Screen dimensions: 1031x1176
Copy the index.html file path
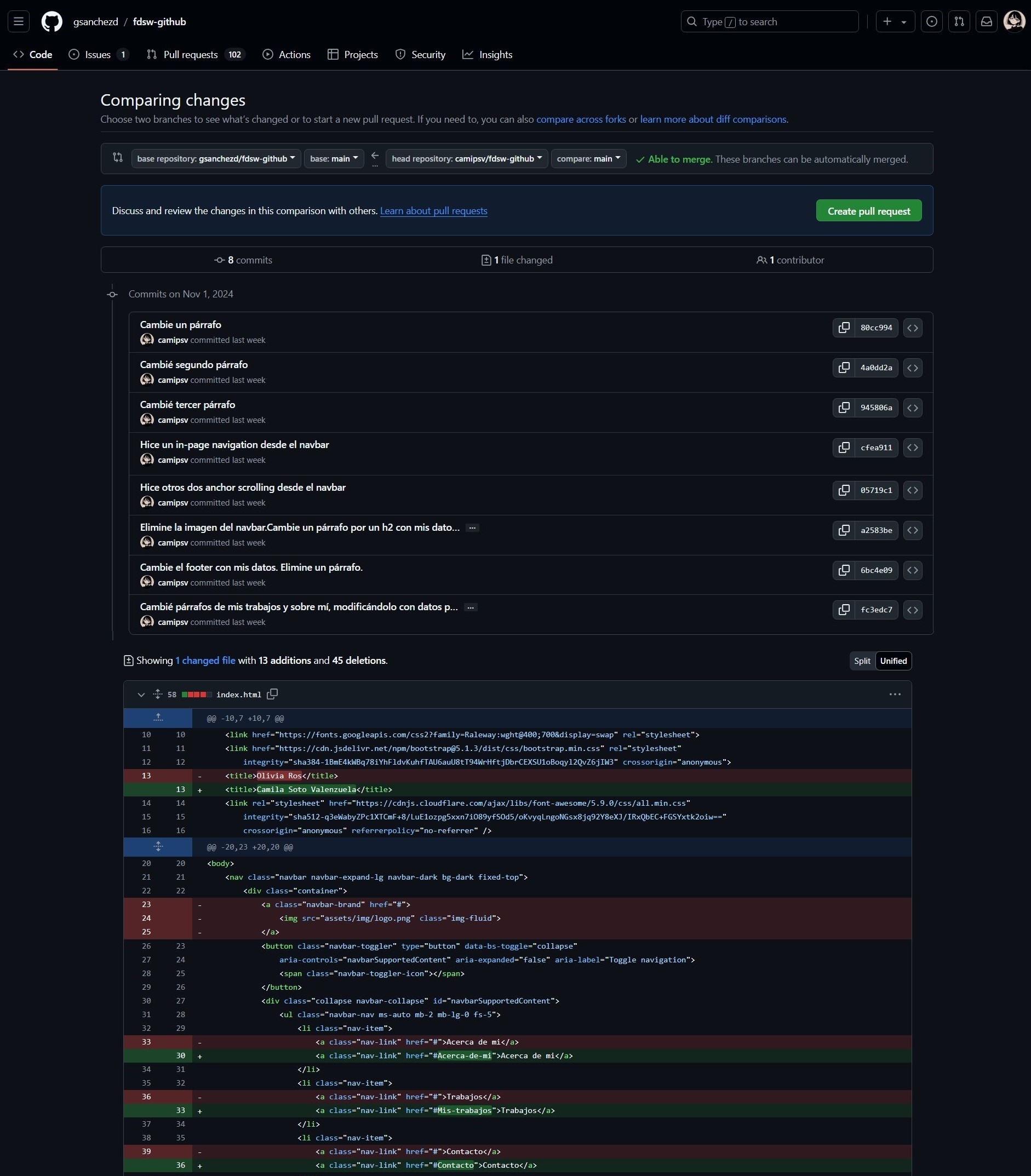tap(272, 695)
